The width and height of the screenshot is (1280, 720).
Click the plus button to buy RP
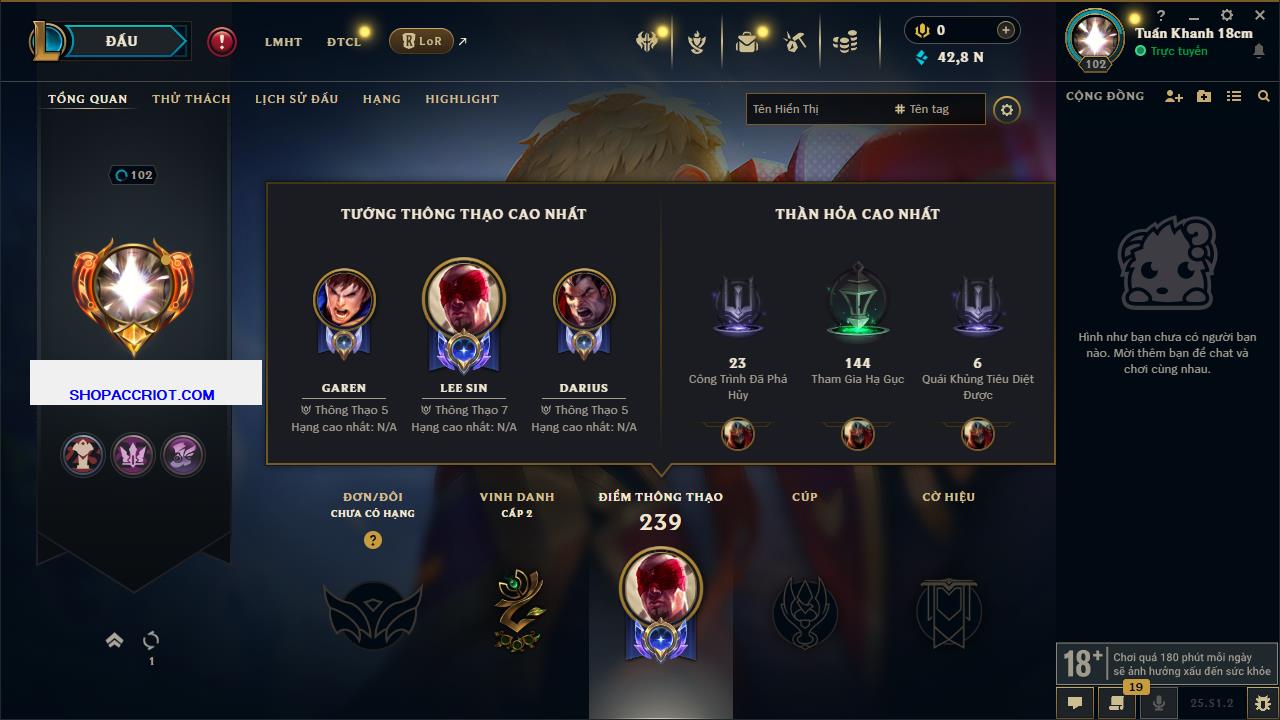(x=1006, y=30)
